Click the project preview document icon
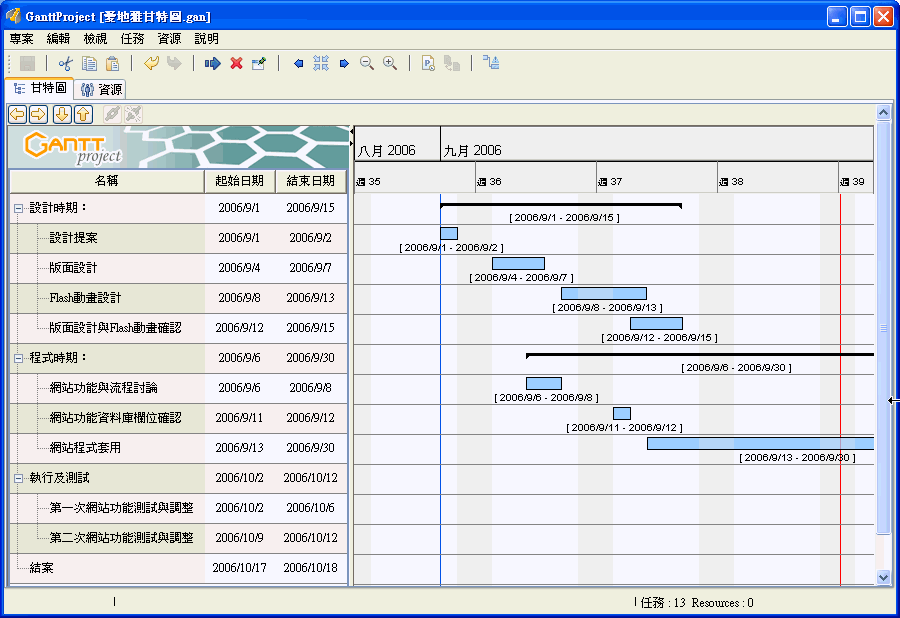The width and height of the screenshot is (900, 618). (428, 63)
